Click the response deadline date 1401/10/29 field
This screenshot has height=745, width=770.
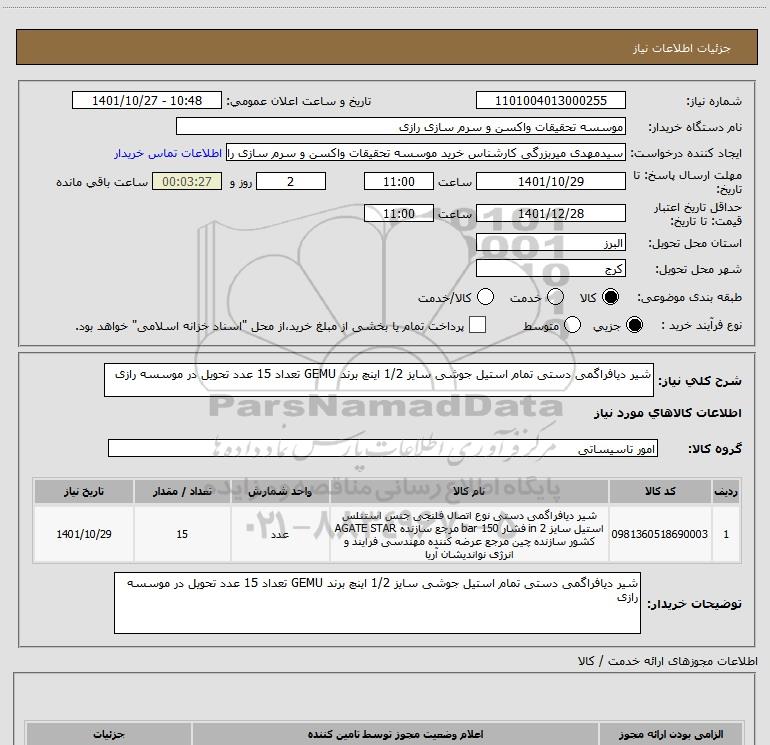click(x=550, y=181)
